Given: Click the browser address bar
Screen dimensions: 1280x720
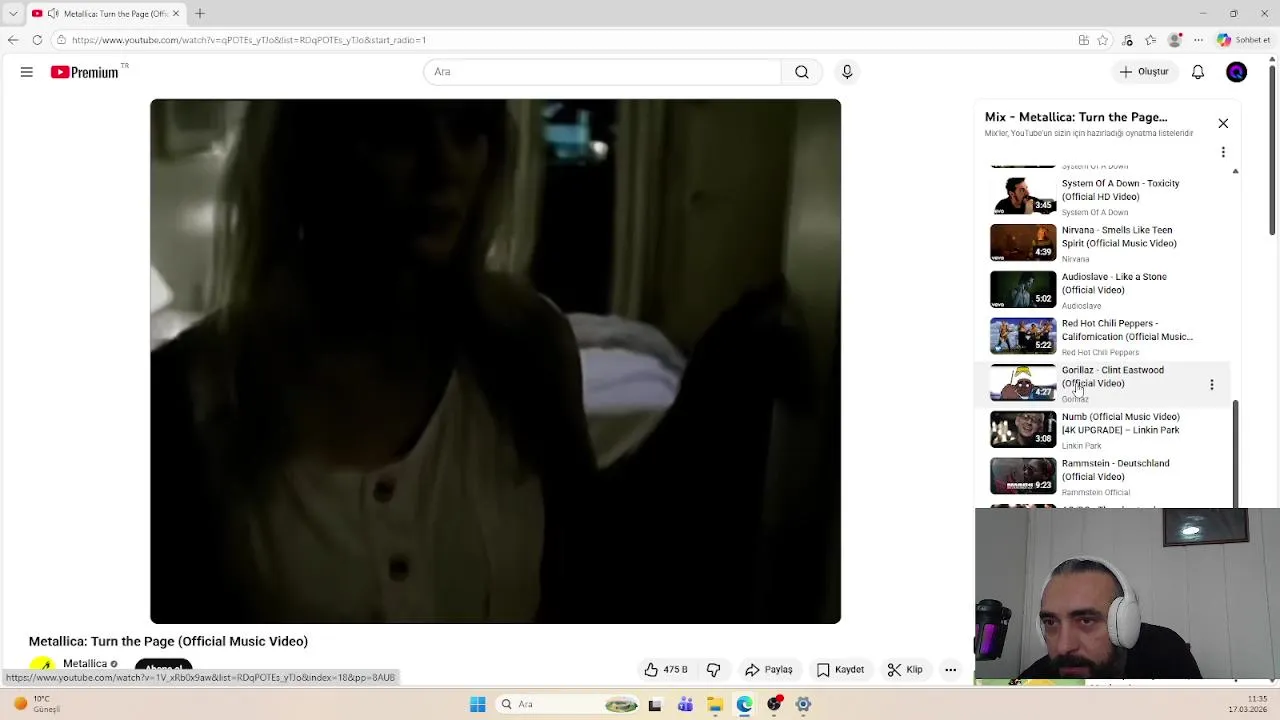Looking at the screenshot, I should (x=560, y=40).
